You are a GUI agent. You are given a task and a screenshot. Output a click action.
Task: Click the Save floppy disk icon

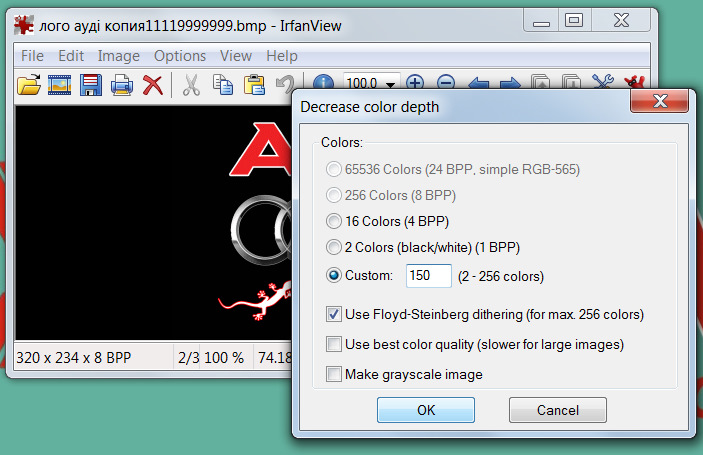91,85
